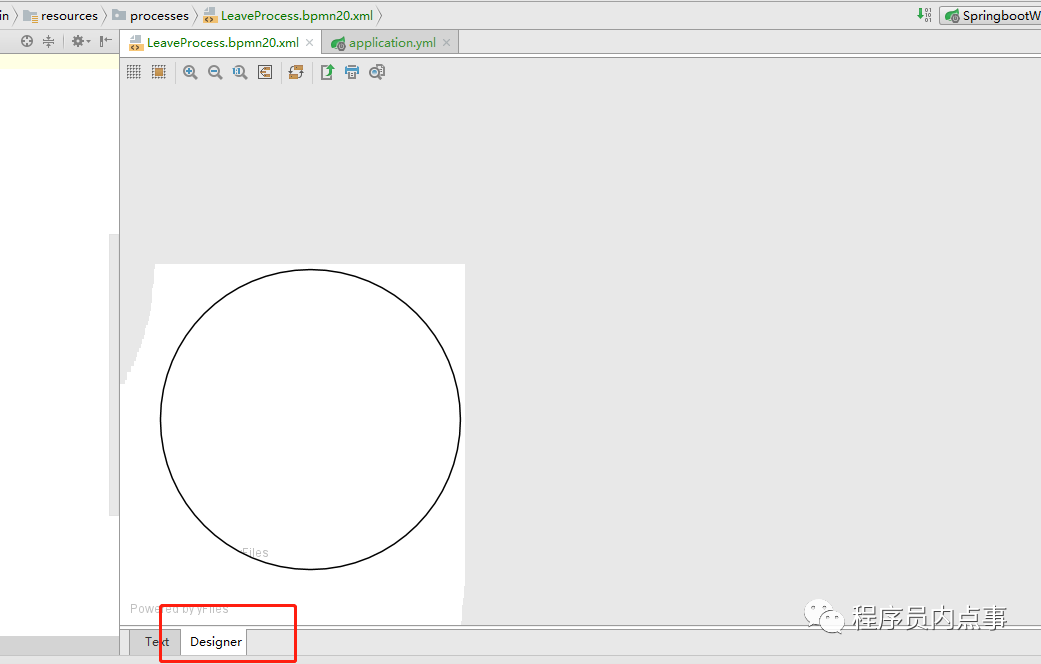The image size is (1041, 664).
Task: Switch to the Text view tab
Action: [157, 642]
